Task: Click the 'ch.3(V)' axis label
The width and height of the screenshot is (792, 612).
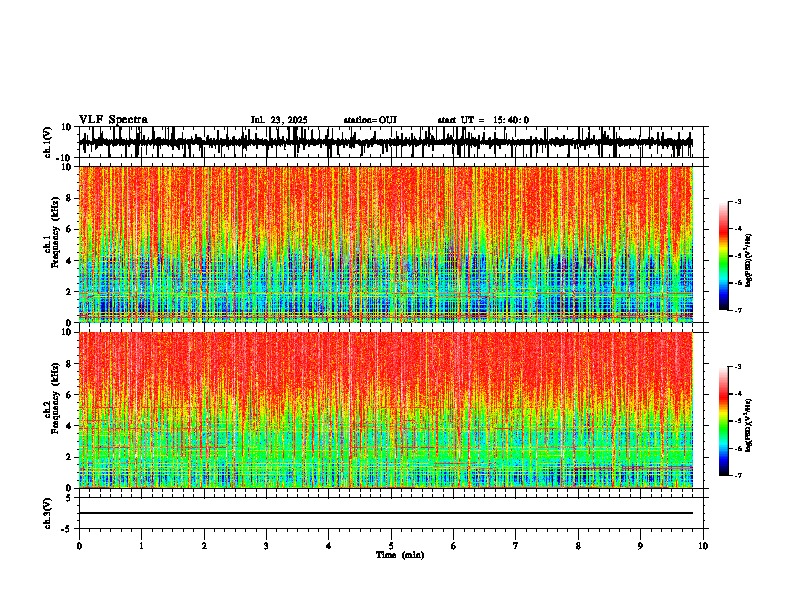Action: pyautogui.click(x=48, y=514)
